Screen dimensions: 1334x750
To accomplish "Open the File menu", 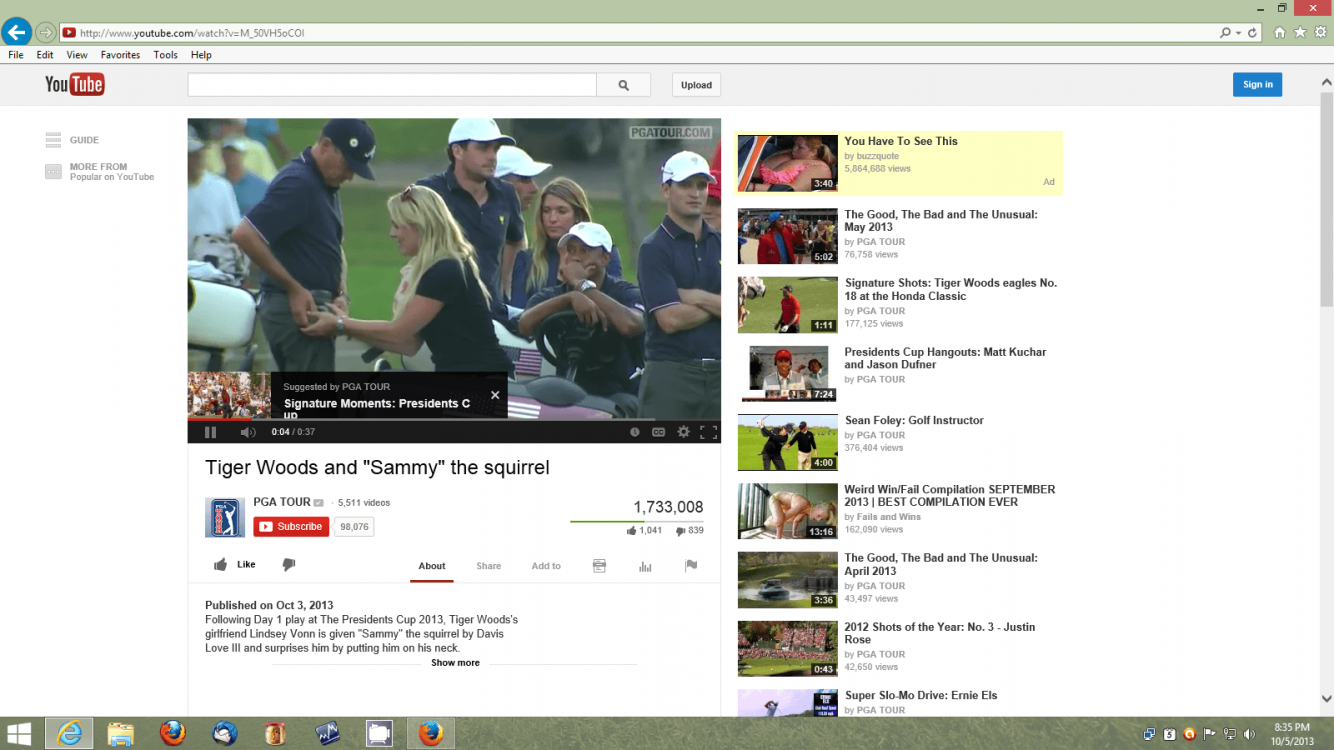I will tap(16, 55).
